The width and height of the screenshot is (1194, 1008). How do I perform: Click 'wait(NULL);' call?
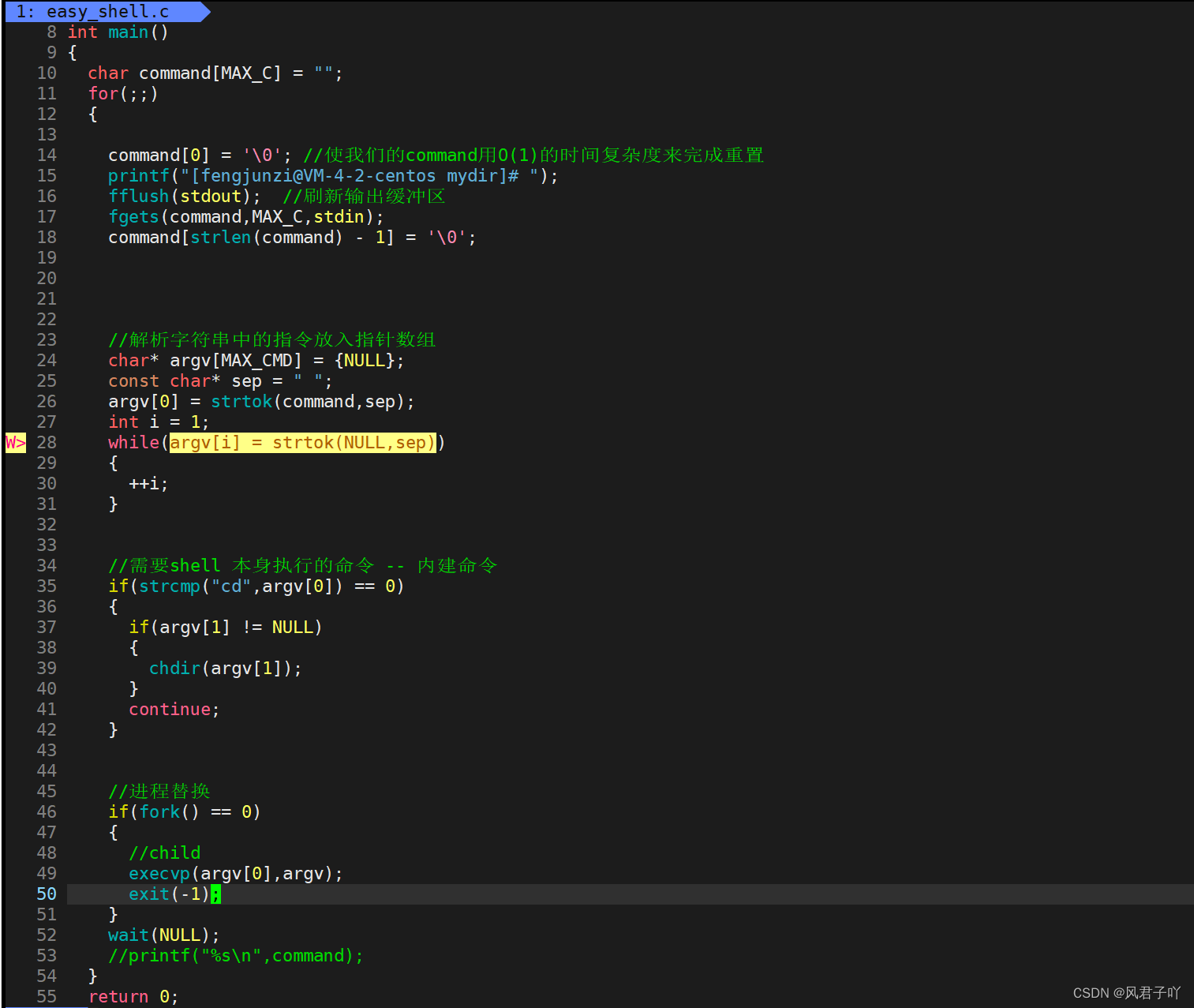point(164,935)
